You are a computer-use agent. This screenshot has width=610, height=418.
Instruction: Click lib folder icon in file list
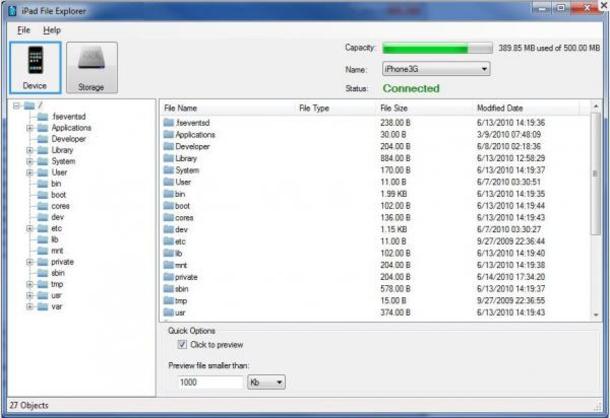(x=168, y=253)
